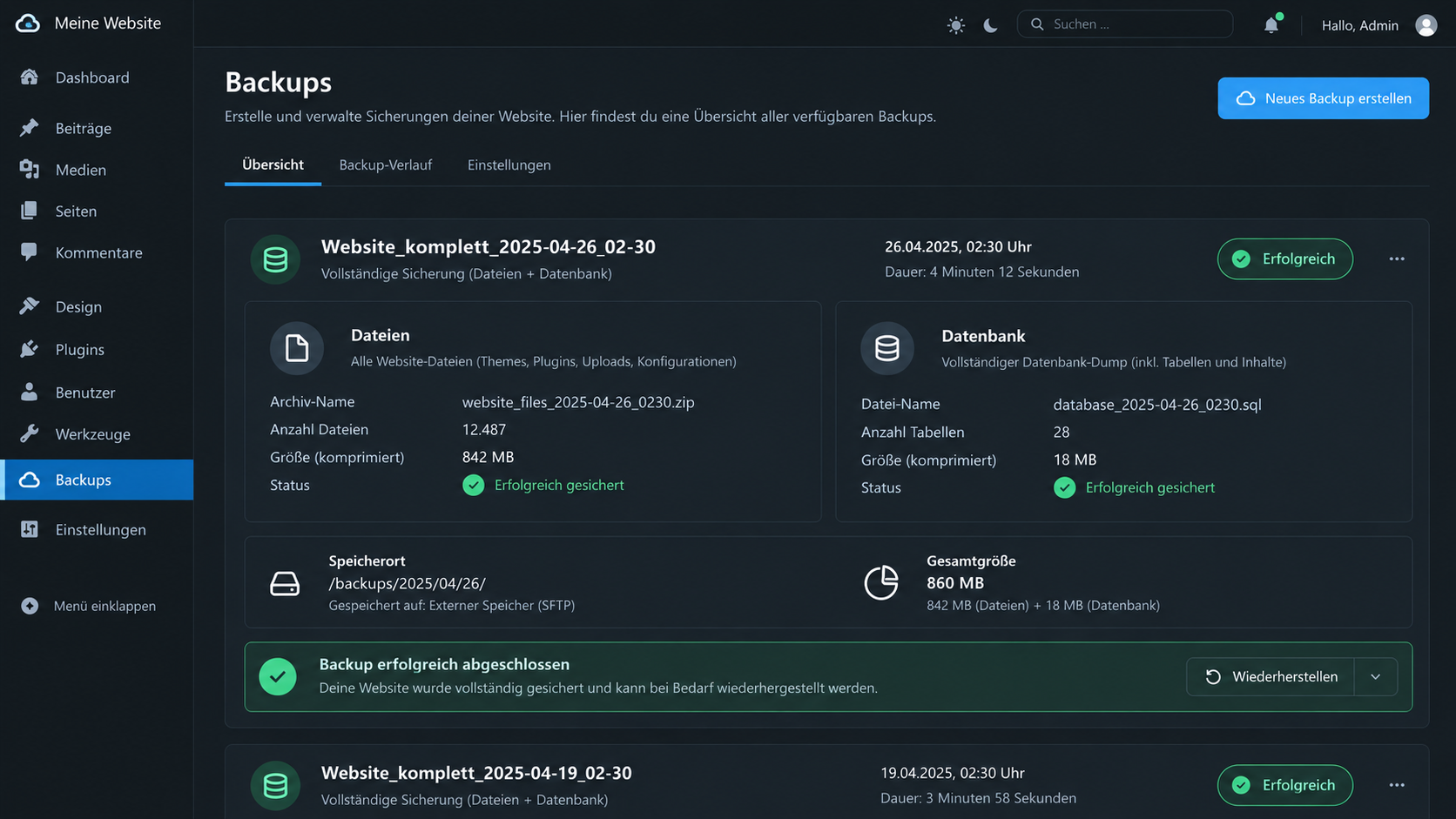Image resolution: width=1456 pixels, height=819 pixels.
Task: Click the Meine Website title link
Action: tap(108, 23)
